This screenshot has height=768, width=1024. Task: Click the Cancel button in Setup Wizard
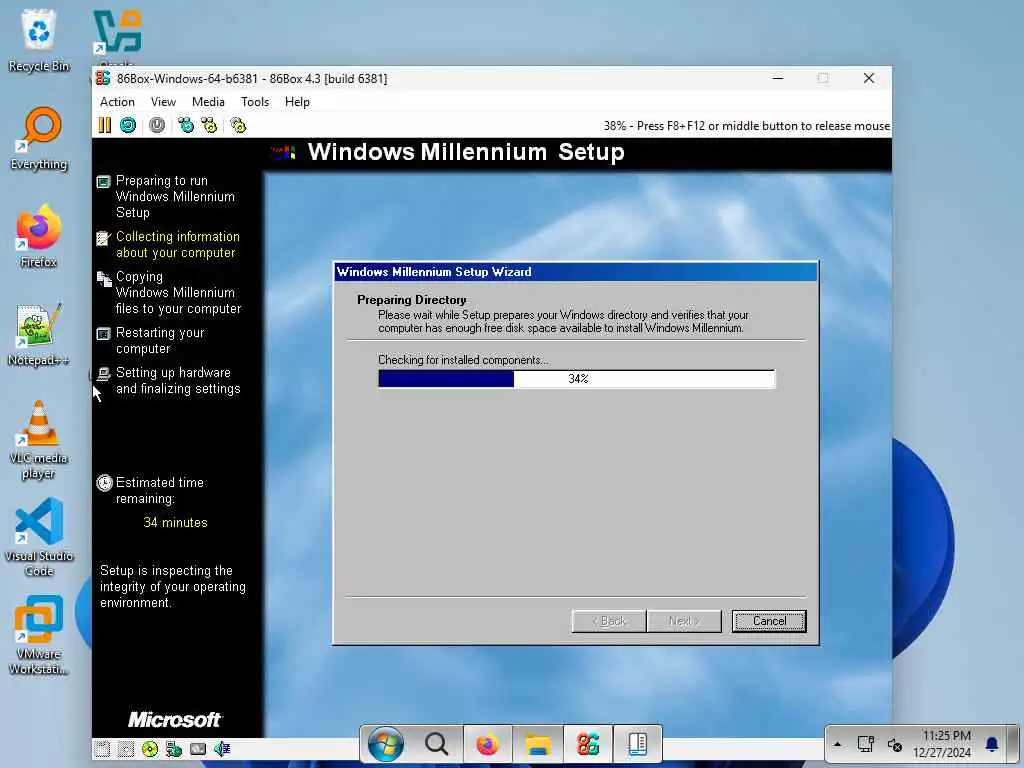point(769,621)
